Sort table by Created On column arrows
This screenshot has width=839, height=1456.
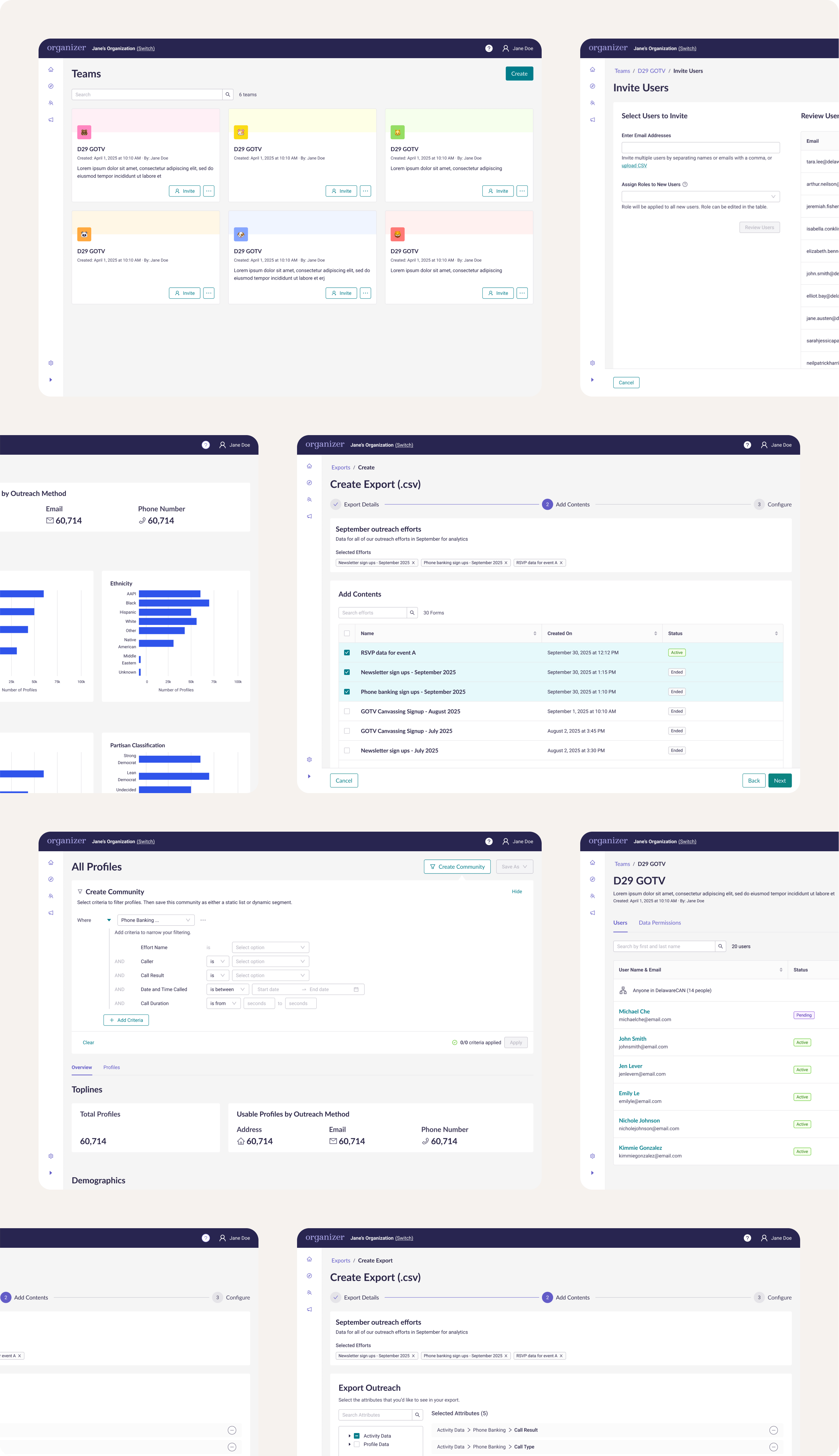point(655,633)
